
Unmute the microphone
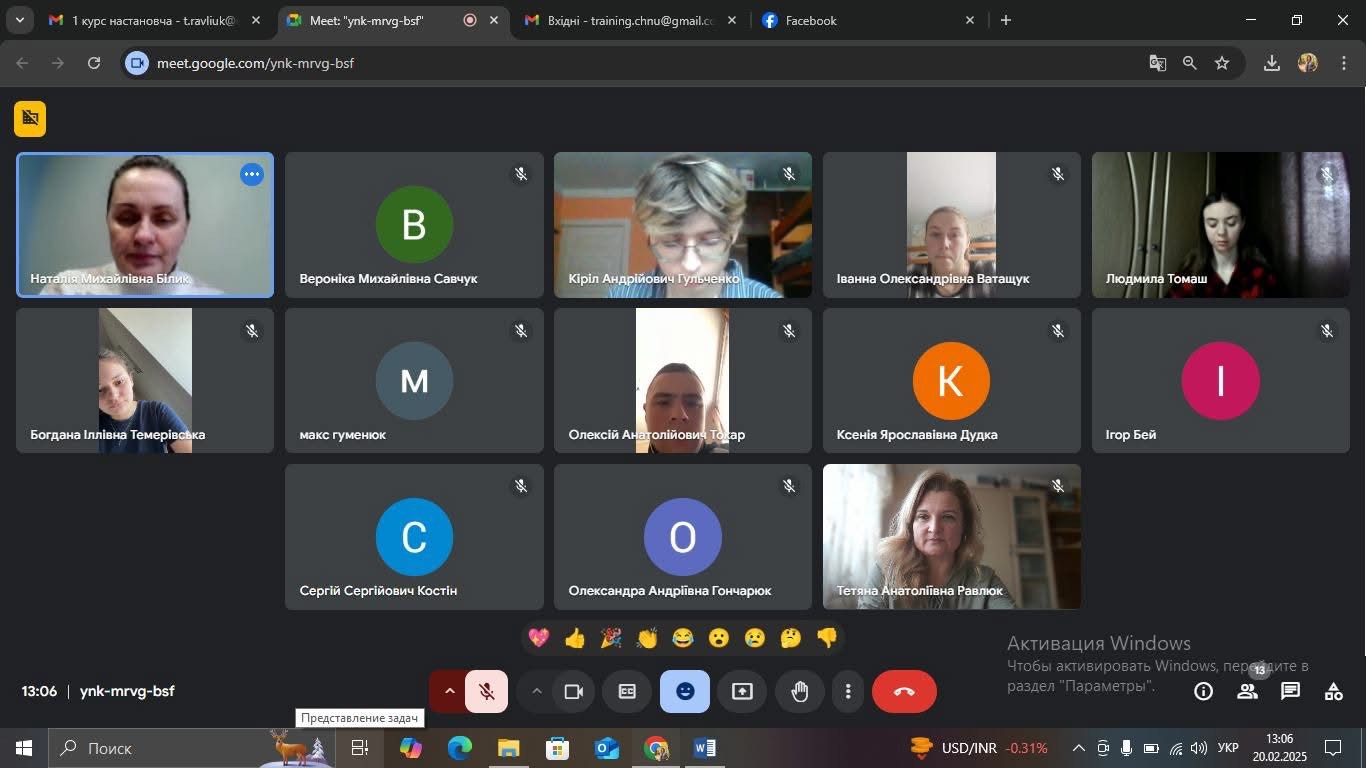pyautogui.click(x=486, y=691)
